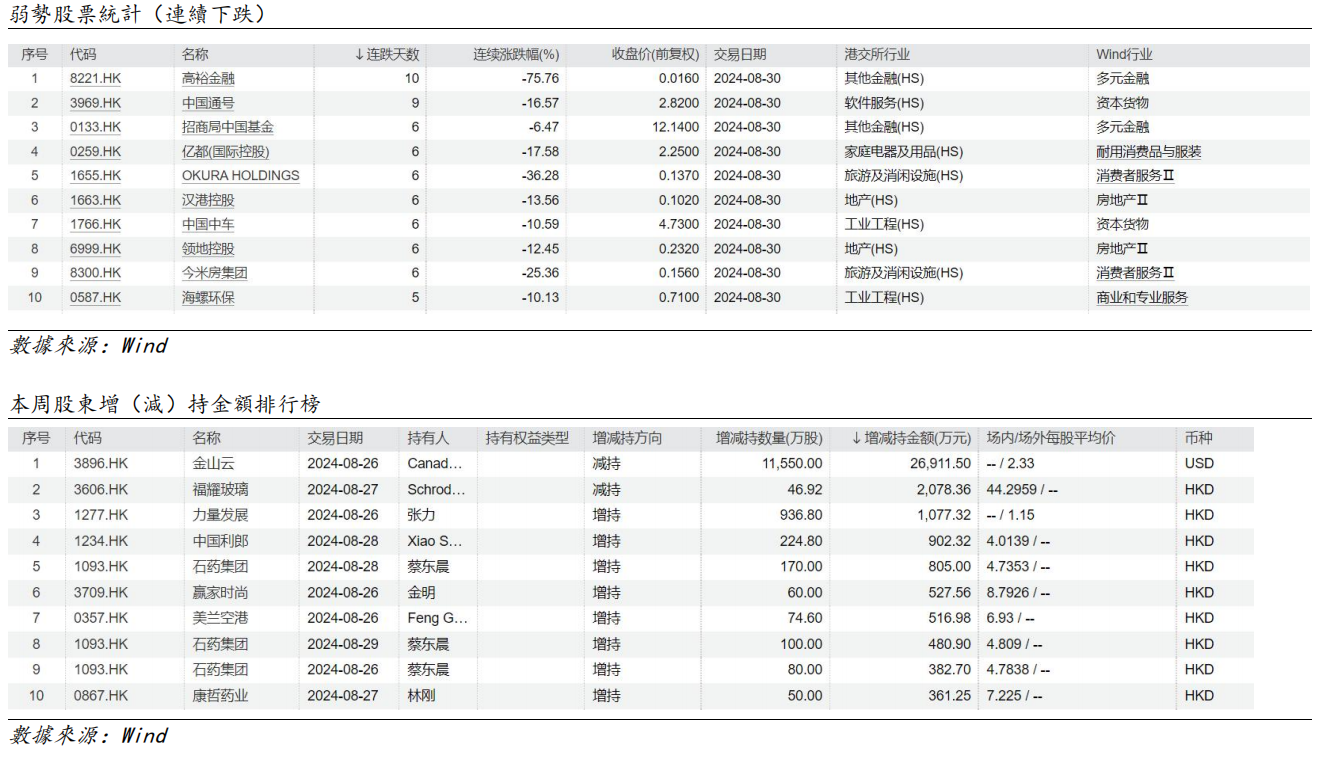This screenshot has height=757, width=1324.
Task: Open industry link 家庭电器及用品(HS)
Action: pos(904,152)
